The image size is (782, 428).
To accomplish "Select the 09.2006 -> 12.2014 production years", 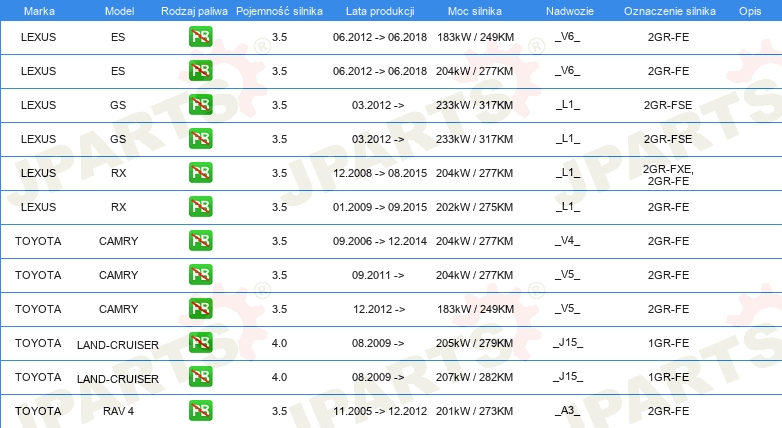I will click(380, 241).
